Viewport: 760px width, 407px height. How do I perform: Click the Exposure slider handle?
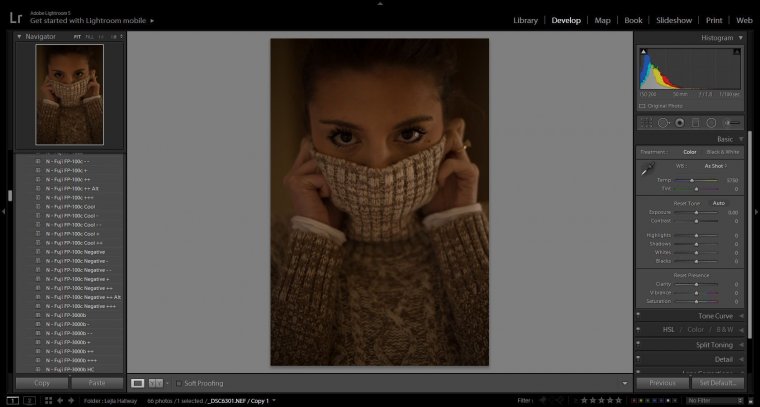(x=697, y=212)
